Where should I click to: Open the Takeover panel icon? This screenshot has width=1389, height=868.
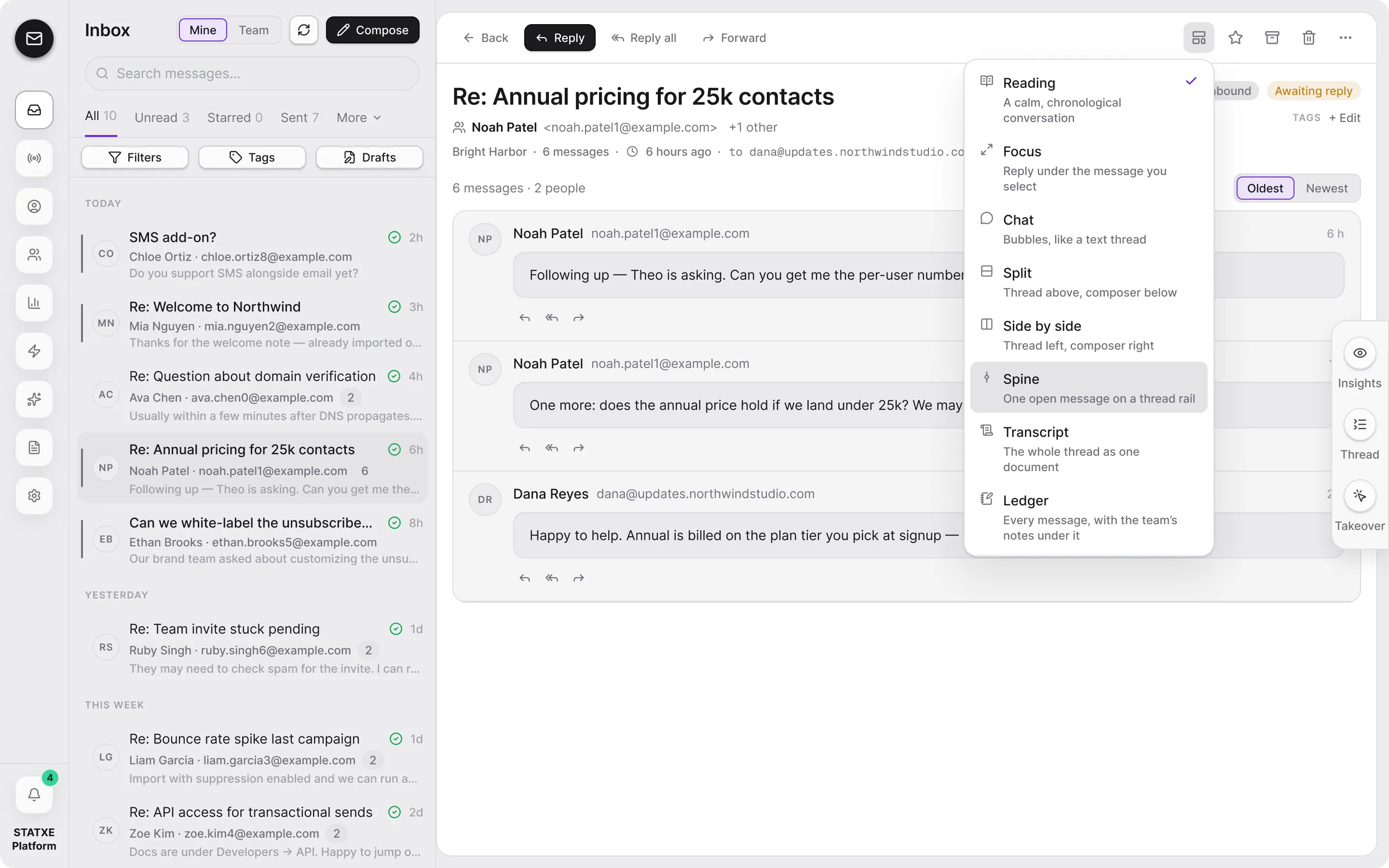click(x=1359, y=495)
